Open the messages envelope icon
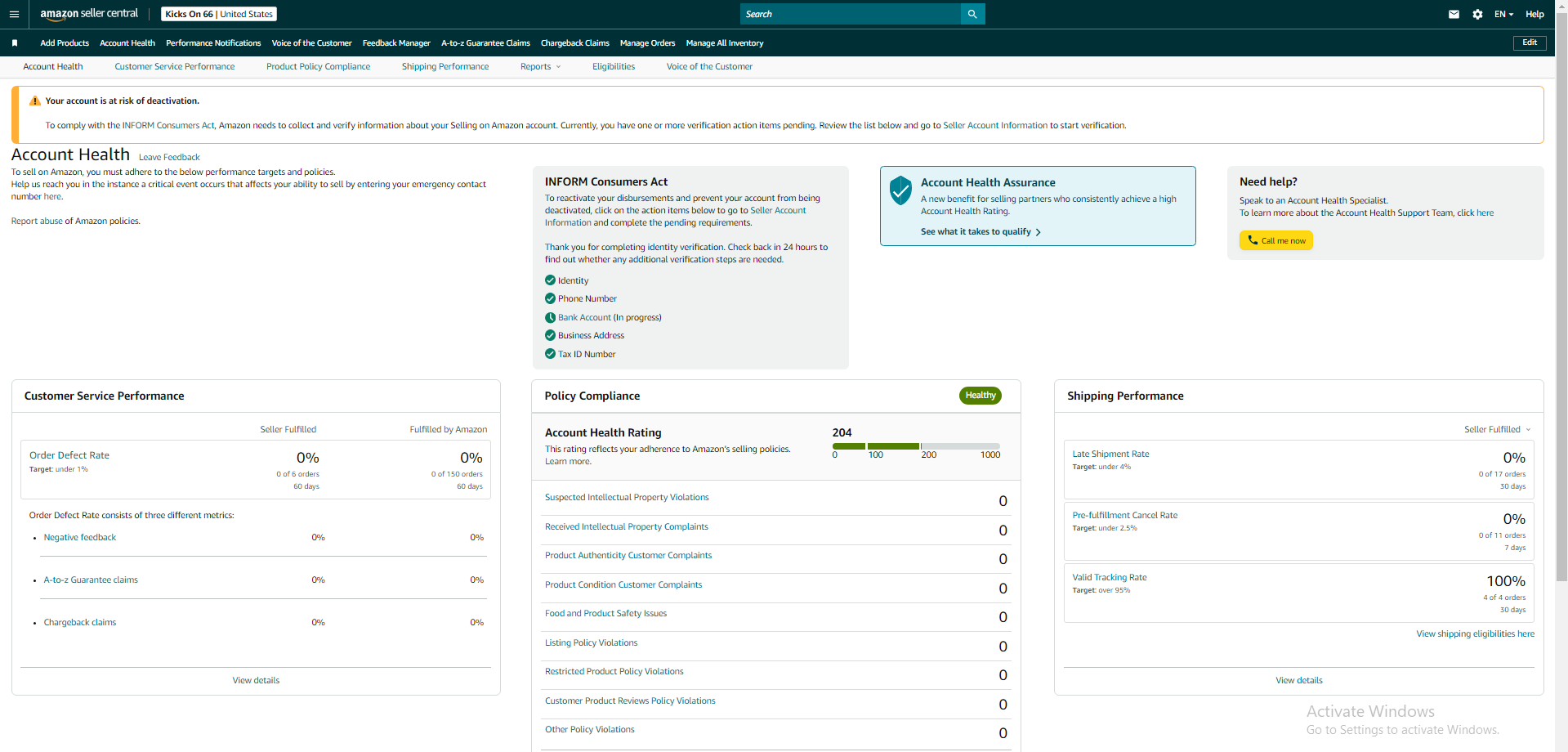This screenshot has height=752, width=1568. coord(1454,14)
